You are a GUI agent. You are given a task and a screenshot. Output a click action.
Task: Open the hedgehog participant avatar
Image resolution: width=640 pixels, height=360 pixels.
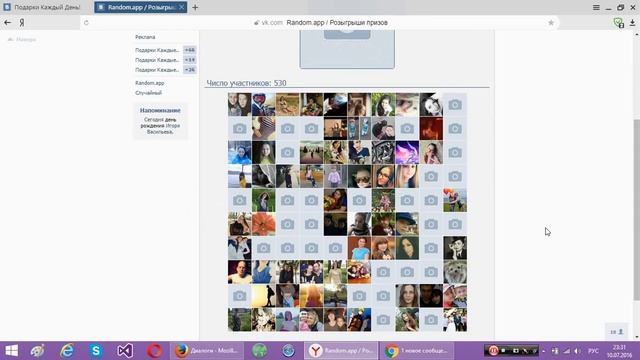tap(455, 272)
